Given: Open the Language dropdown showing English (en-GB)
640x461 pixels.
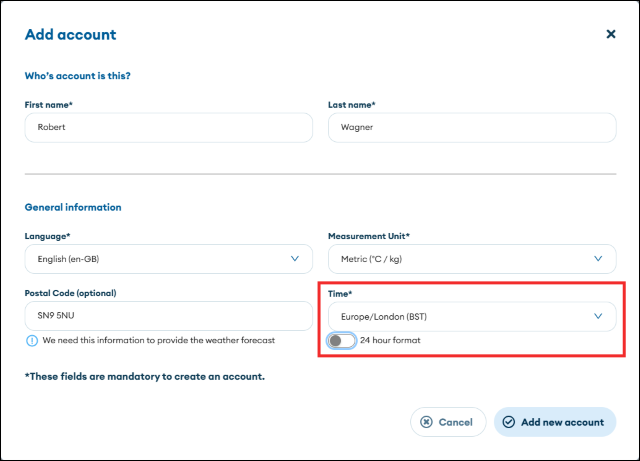Looking at the screenshot, I should point(169,259).
